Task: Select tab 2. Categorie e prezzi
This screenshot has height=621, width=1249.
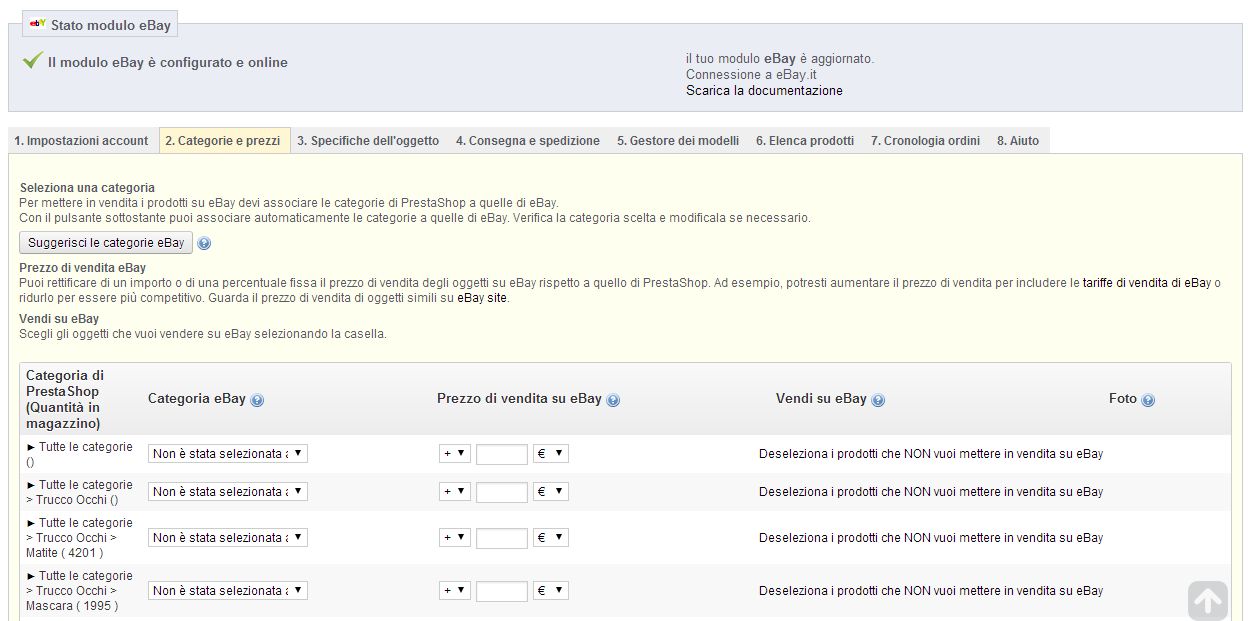Action: [224, 141]
